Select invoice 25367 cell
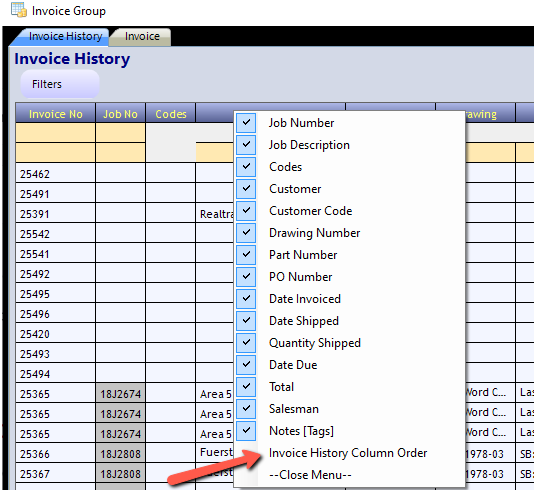The width and height of the screenshot is (534, 490). pos(56,473)
